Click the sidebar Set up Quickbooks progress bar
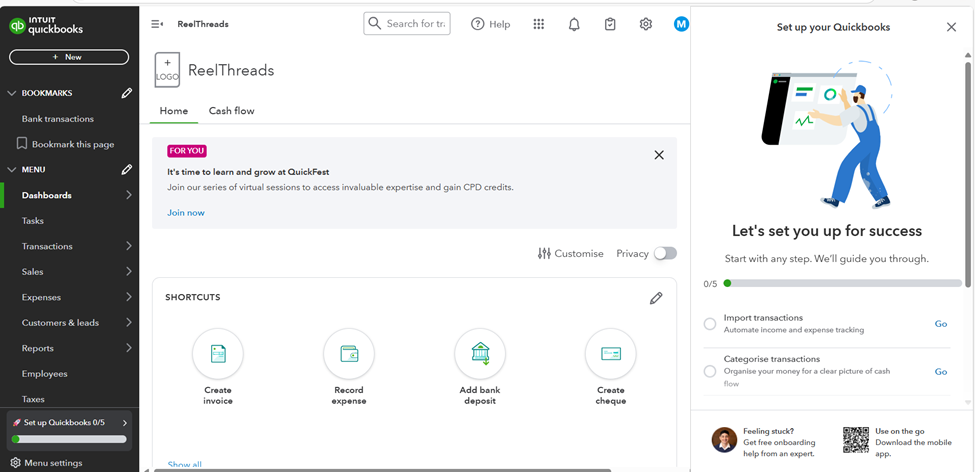The height and width of the screenshot is (472, 975). 69,439
